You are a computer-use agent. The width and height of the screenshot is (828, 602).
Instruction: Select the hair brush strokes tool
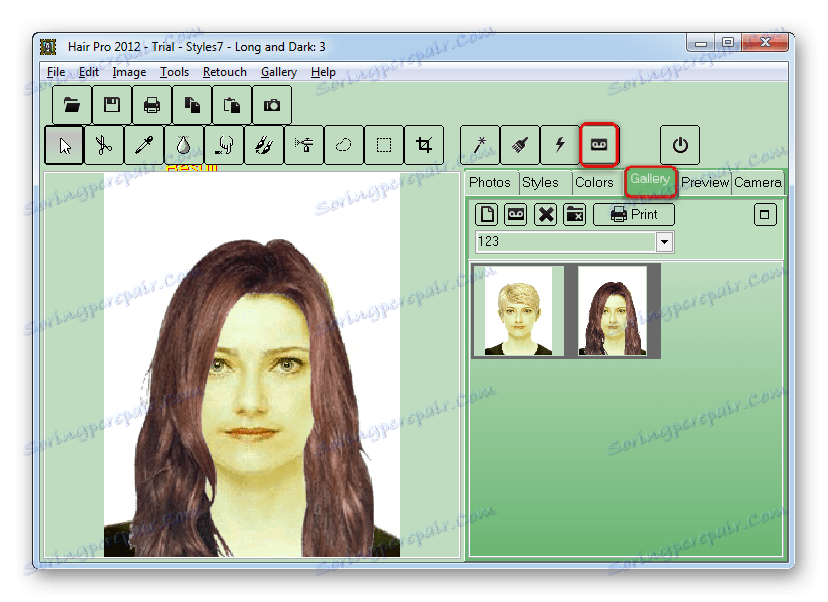click(264, 145)
